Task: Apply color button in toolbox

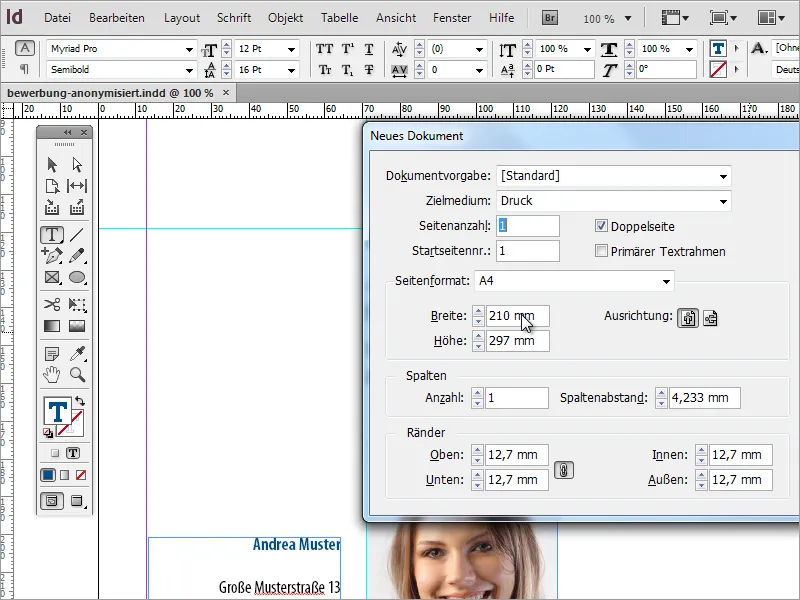Action: [48, 475]
